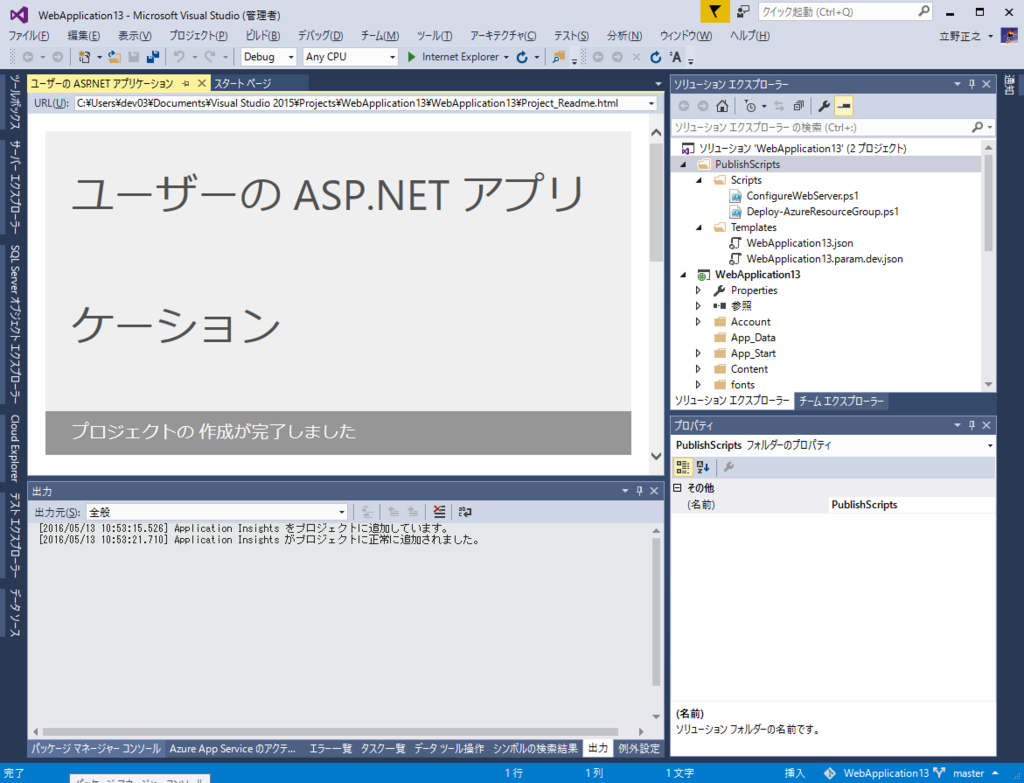Image resolution: width=1024 pixels, height=783 pixels.
Task: Click the Find in Files toolbar icon
Action: (558, 57)
